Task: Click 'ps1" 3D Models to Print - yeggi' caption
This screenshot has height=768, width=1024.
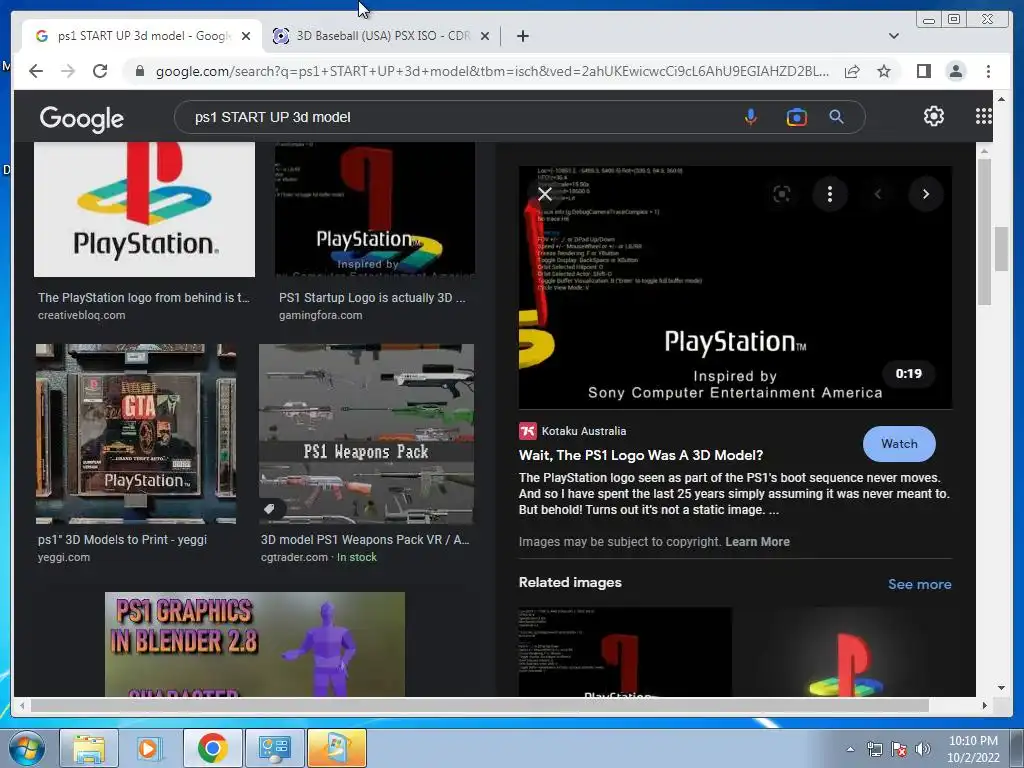Action: [122, 540]
